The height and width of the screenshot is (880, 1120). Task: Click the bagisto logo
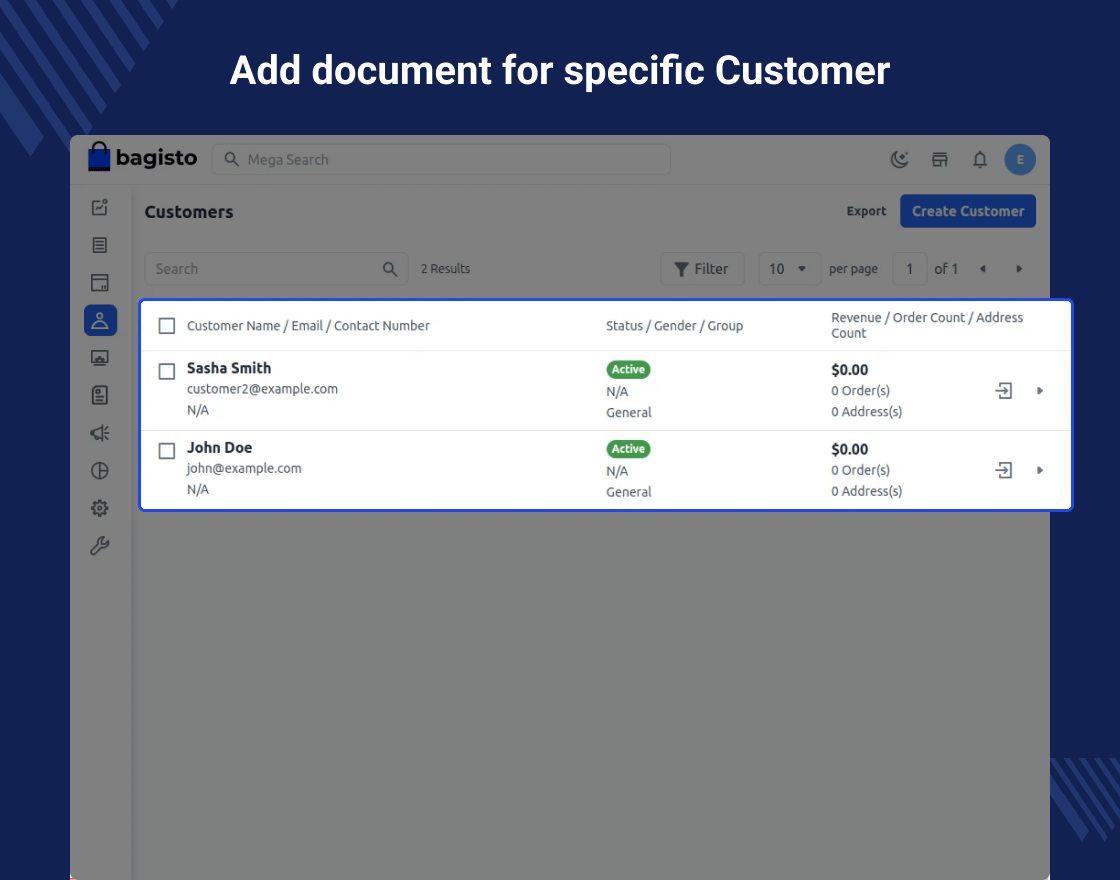pos(142,157)
